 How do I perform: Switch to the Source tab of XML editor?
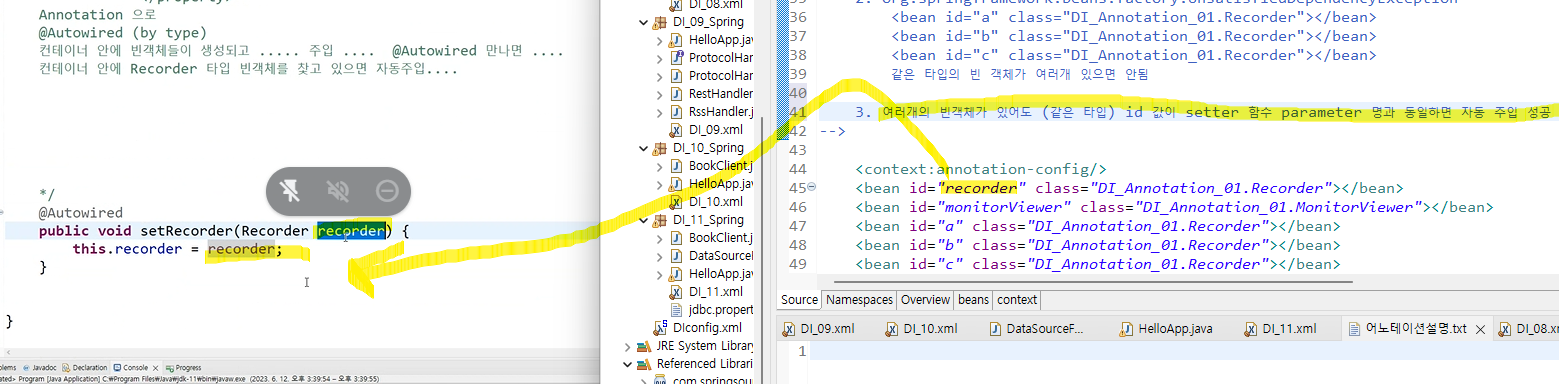click(799, 299)
